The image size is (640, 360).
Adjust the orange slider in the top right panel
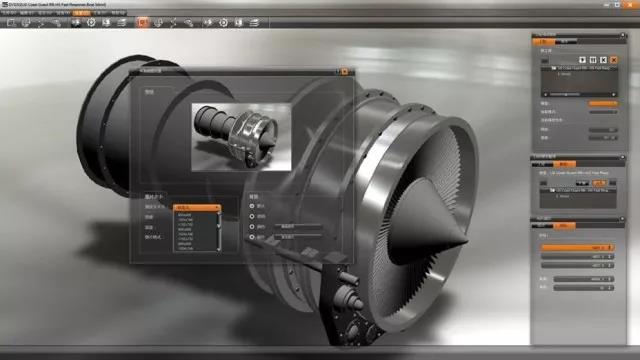603,104
